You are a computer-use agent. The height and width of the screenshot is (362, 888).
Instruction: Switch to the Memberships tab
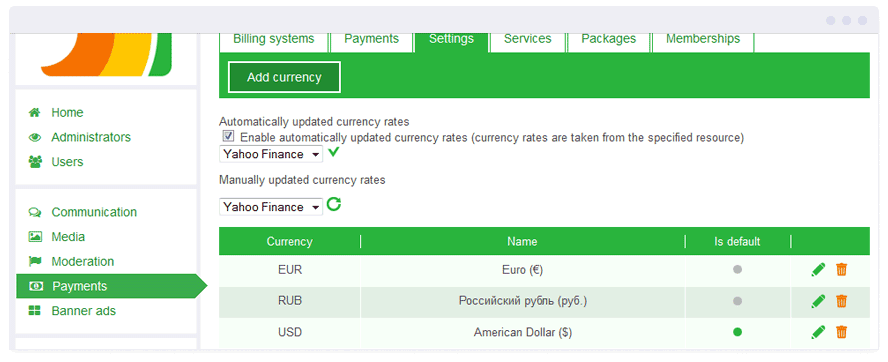click(703, 39)
